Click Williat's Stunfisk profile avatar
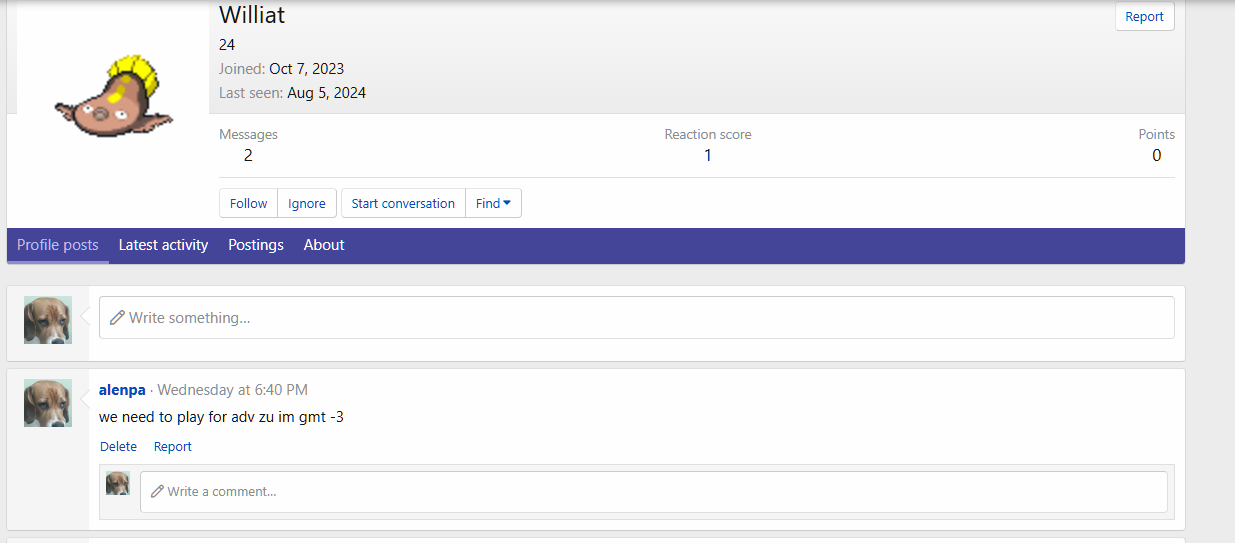This screenshot has width=1235, height=543. click(113, 95)
